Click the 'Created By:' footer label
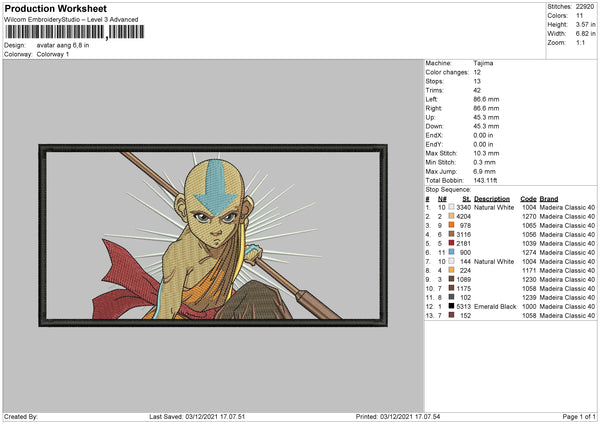Image resolution: width=600 pixels, height=424 pixels. click(21, 417)
